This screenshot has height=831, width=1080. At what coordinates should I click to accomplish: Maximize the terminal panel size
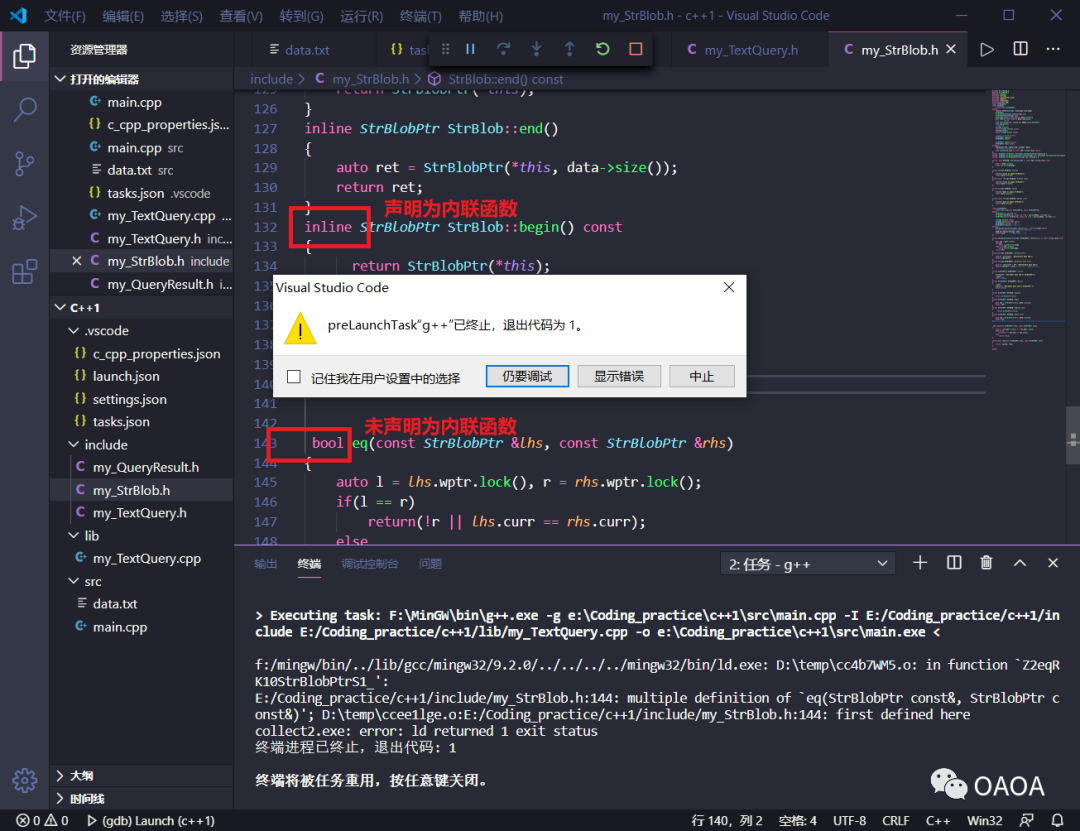pyautogui.click(x=1019, y=563)
